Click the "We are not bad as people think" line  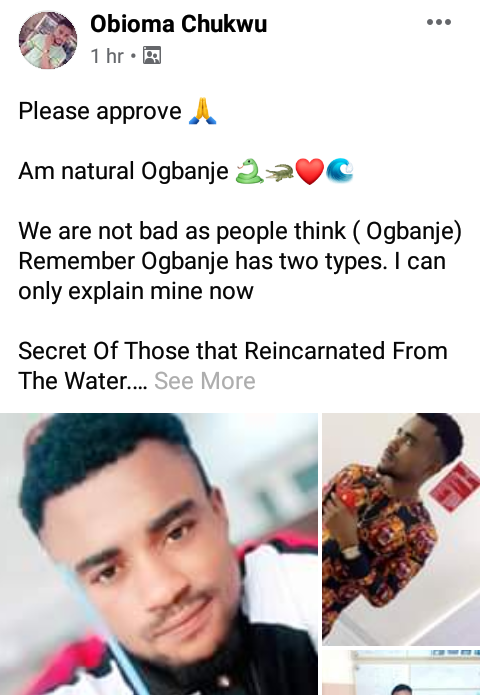point(240,231)
